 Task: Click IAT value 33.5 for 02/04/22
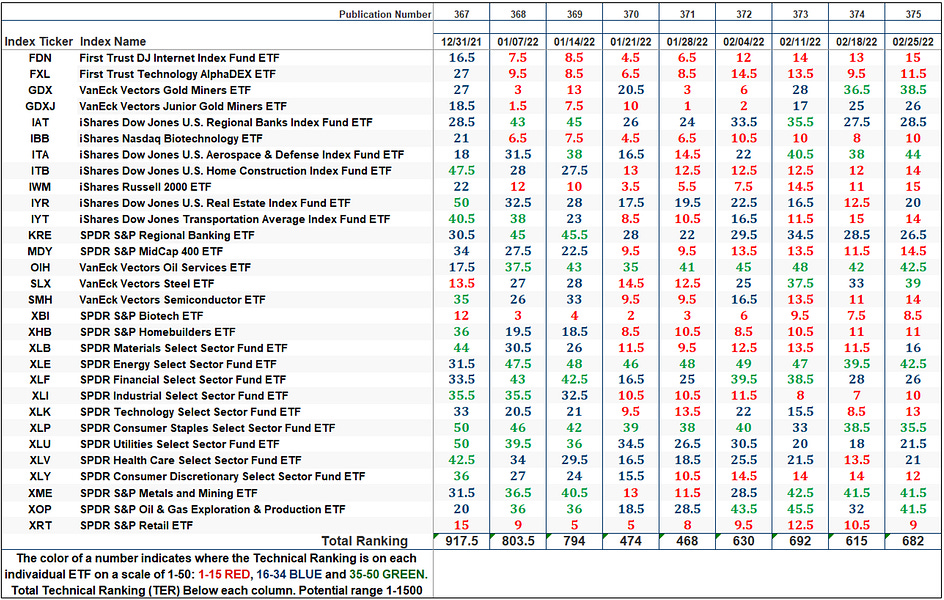[x=744, y=122]
